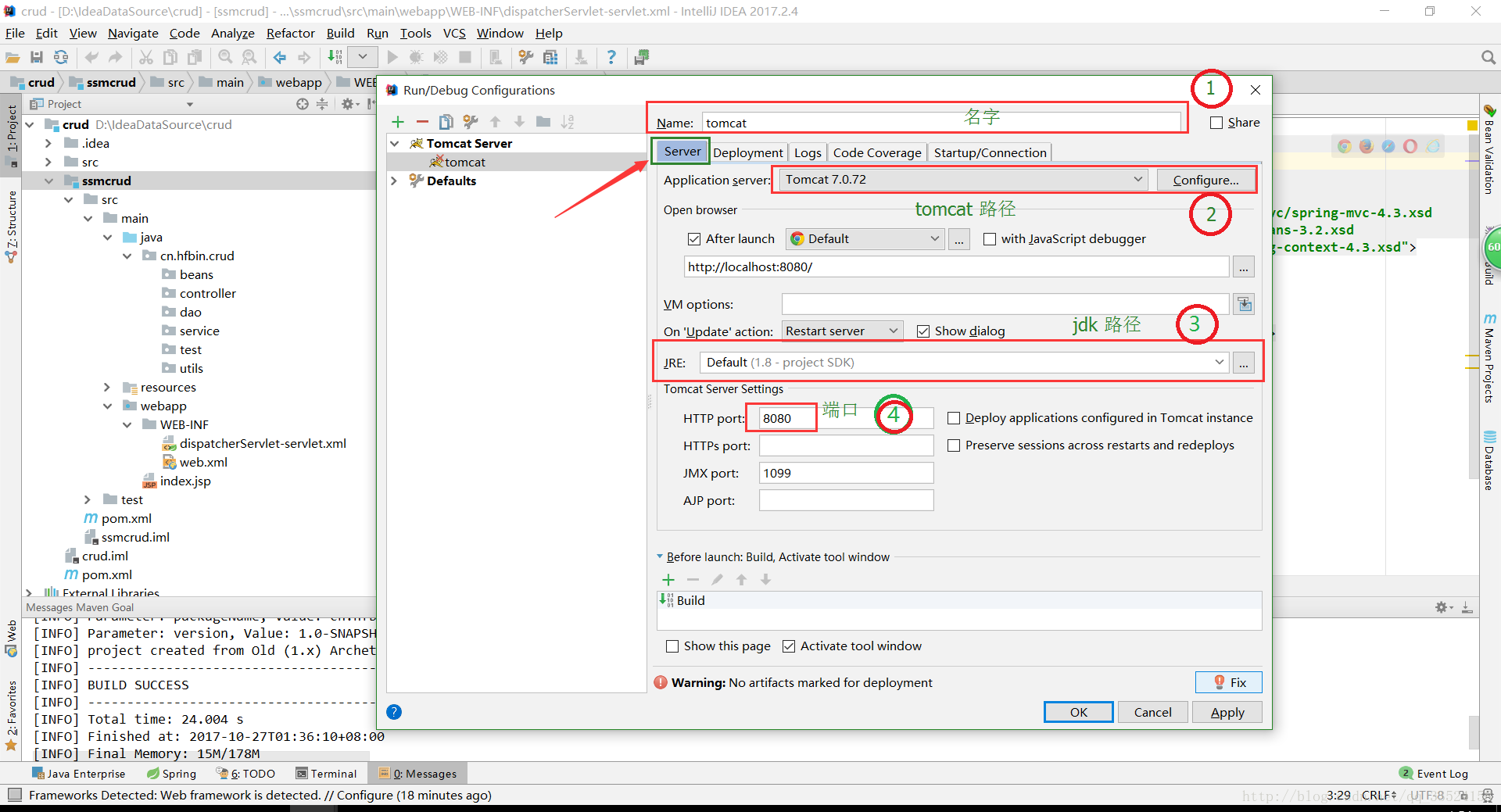This screenshot has width=1501, height=812.
Task: Check Show this page checkbox
Action: click(672, 646)
